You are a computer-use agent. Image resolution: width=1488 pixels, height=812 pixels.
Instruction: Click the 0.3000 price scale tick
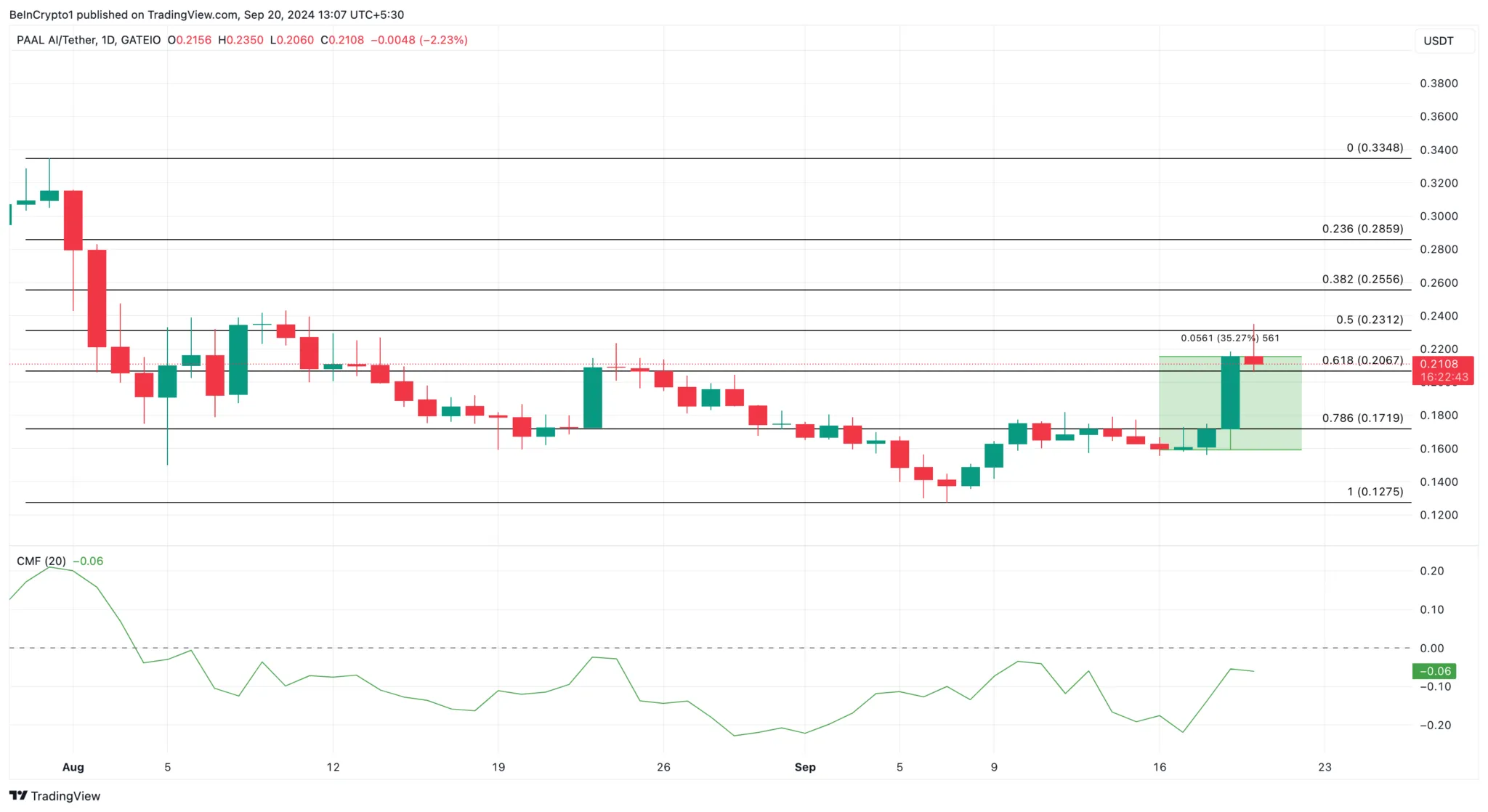point(1439,216)
